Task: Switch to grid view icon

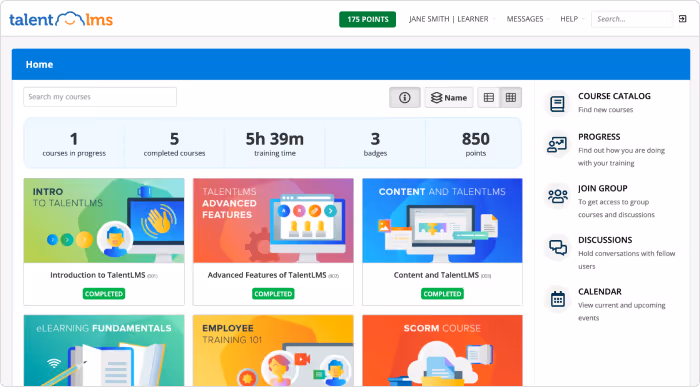Action: click(511, 97)
